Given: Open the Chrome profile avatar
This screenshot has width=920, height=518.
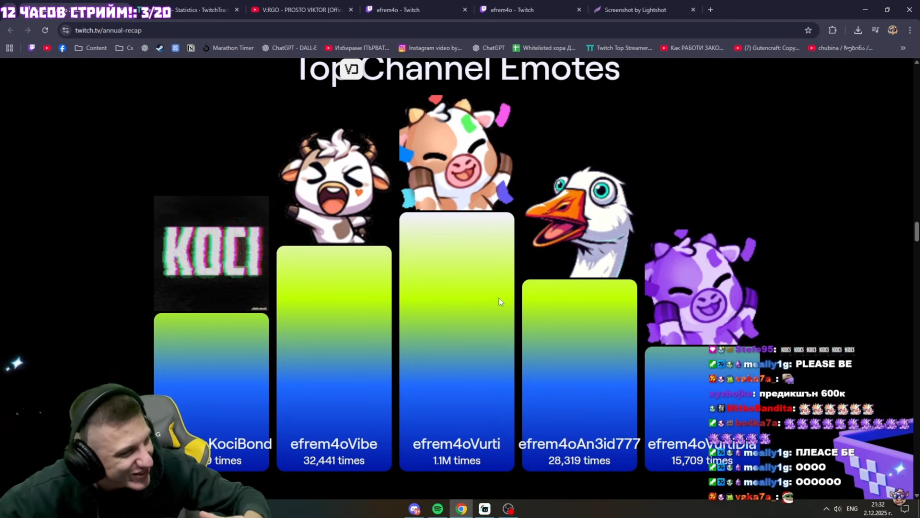Looking at the screenshot, I should 892,30.
